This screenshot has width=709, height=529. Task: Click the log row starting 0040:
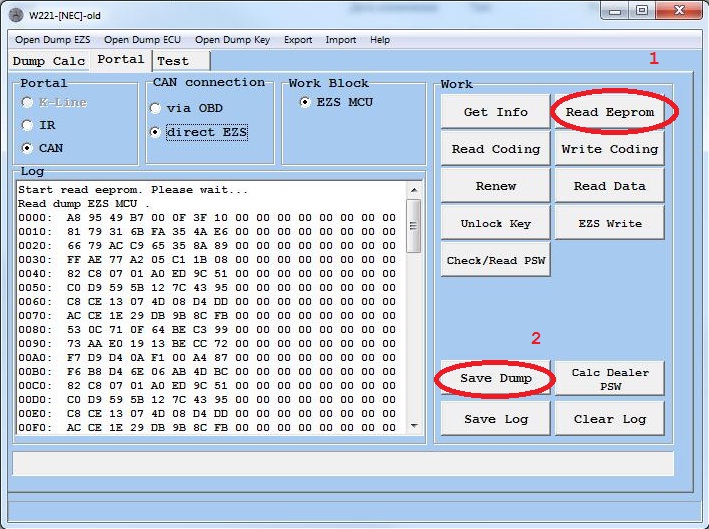[207, 274]
